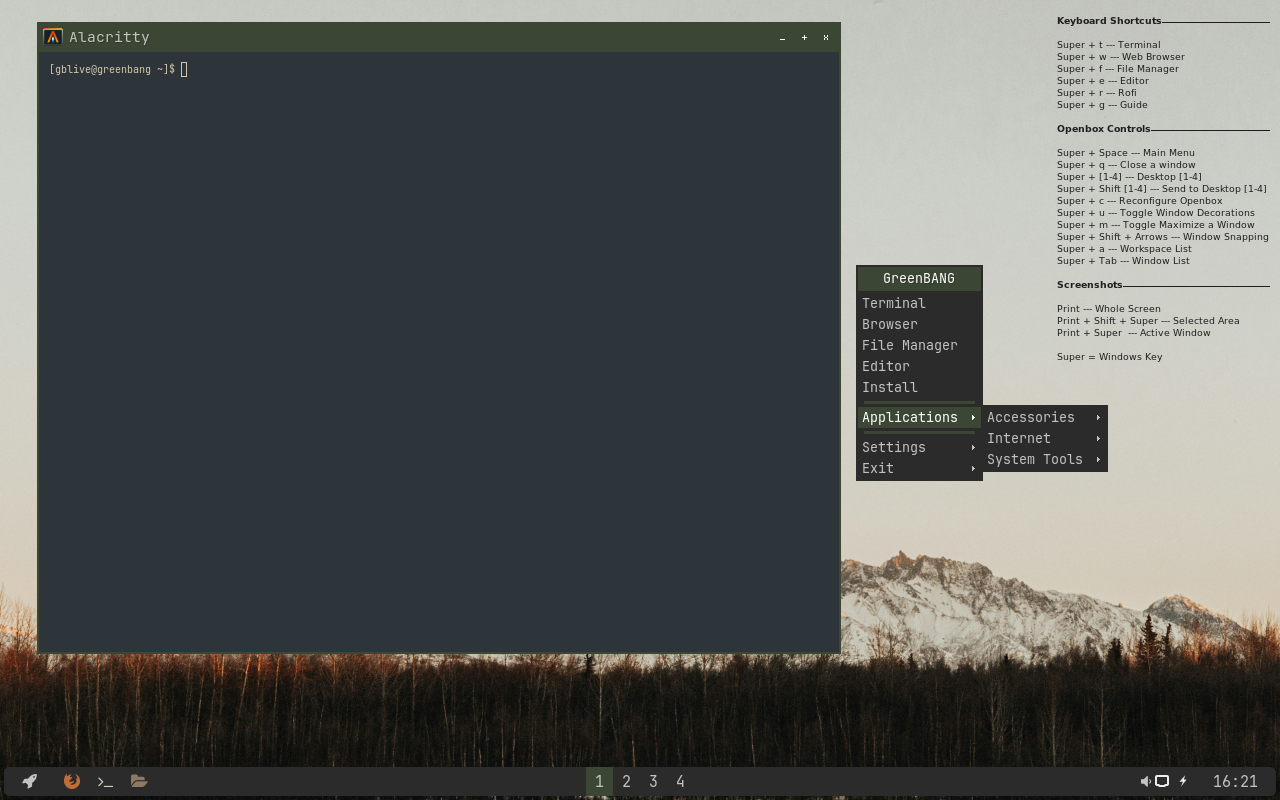
Task: Click the volume speaker tray icon
Action: 1145,781
